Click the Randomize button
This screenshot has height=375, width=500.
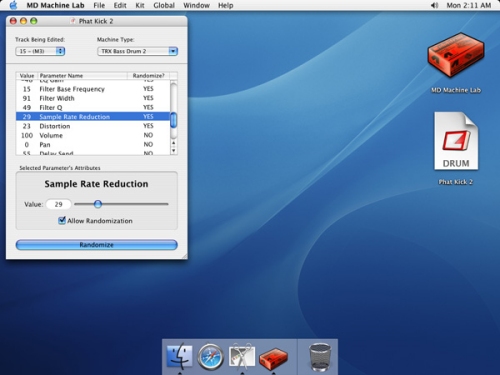pyautogui.click(x=97, y=245)
